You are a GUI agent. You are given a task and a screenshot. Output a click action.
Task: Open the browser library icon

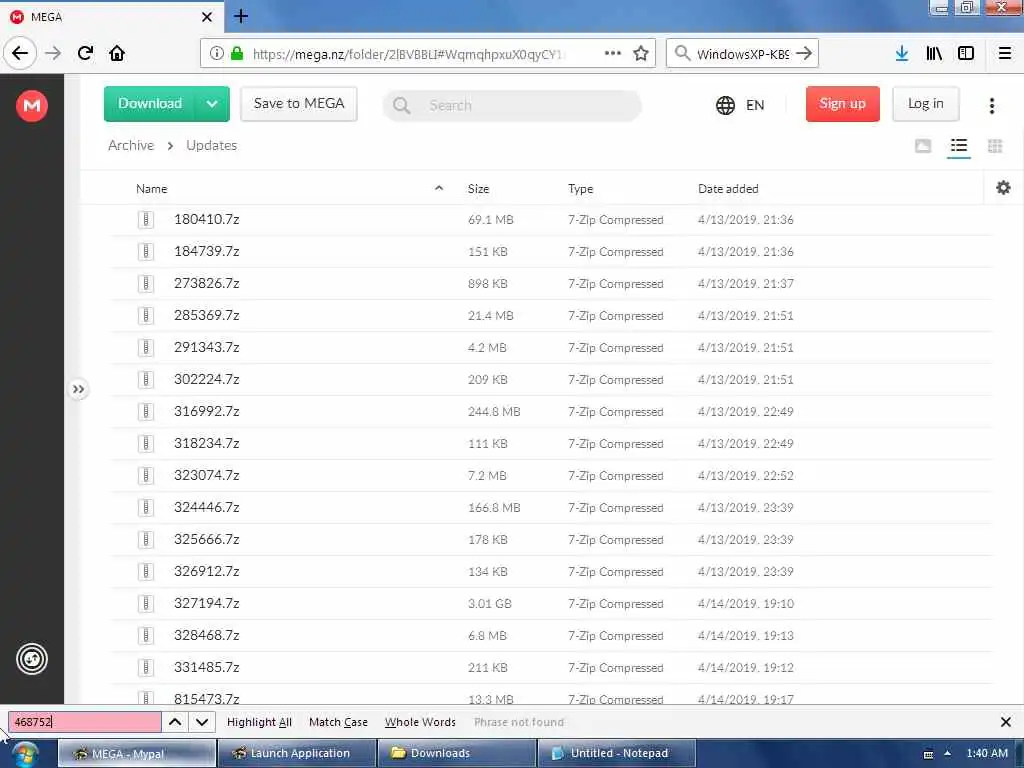click(x=934, y=54)
